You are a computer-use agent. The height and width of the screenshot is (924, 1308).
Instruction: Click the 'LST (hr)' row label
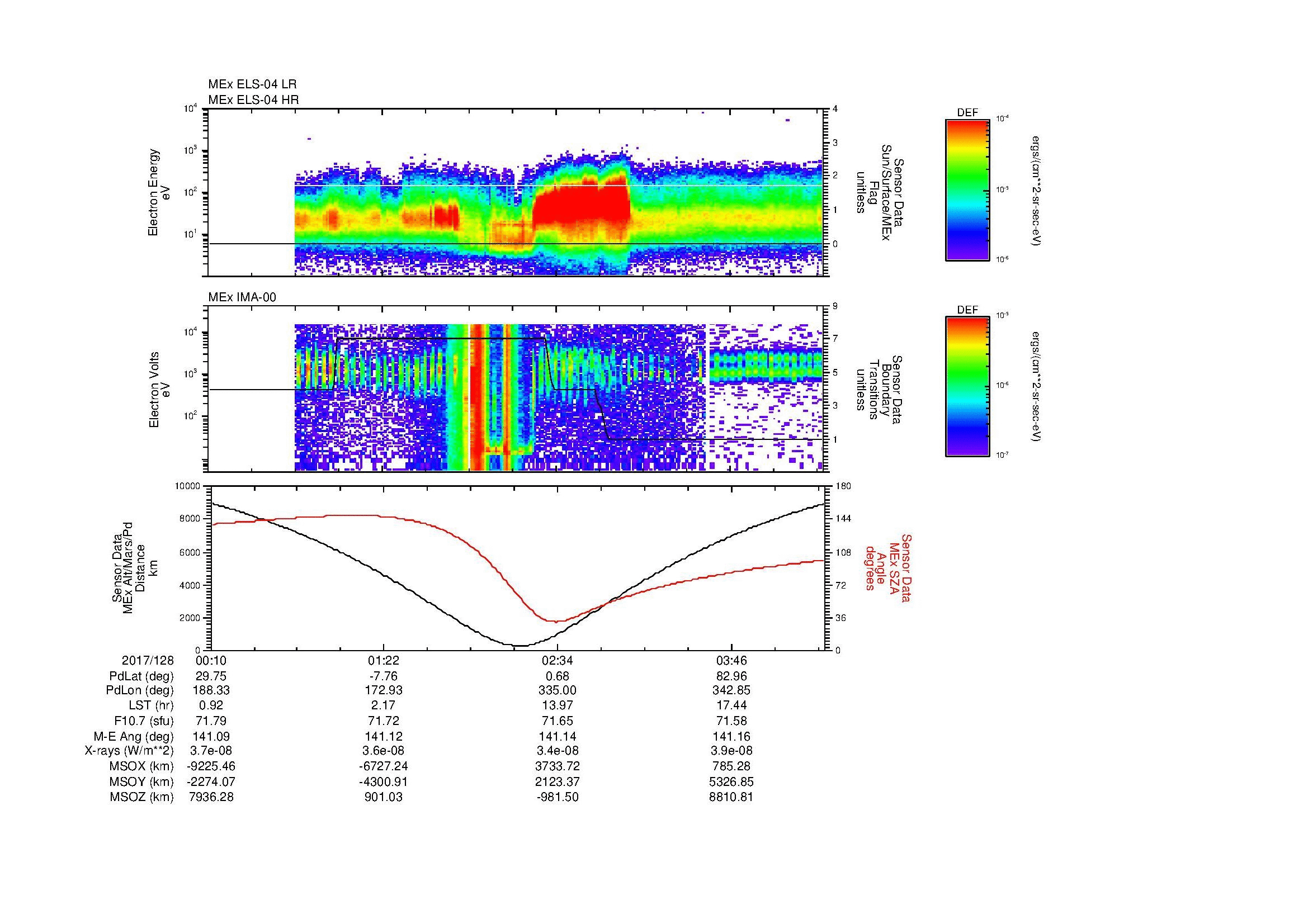coord(151,706)
